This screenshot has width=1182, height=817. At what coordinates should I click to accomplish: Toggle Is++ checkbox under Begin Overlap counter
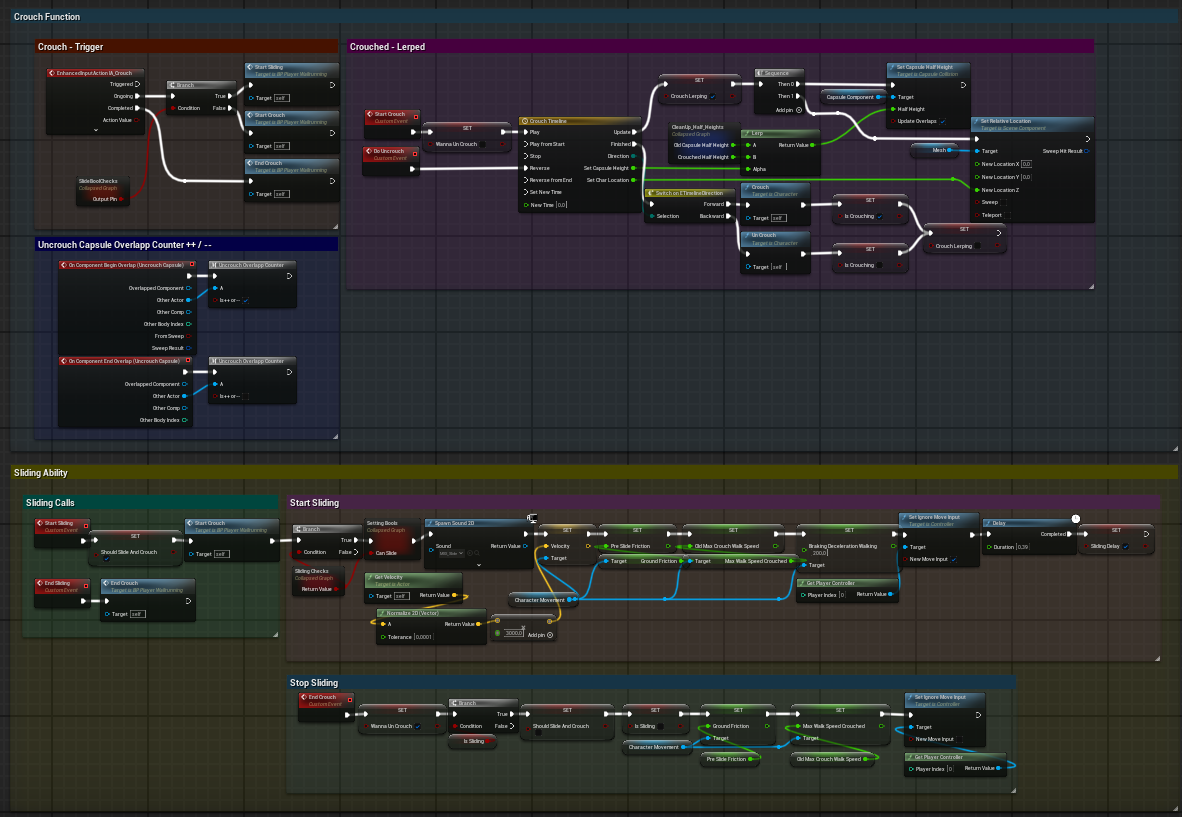(246, 300)
